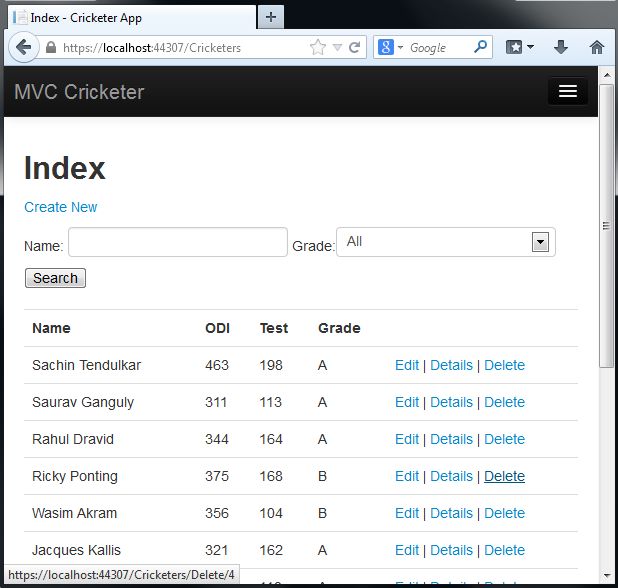Click the Search button
The width and height of the screenshot is (618, 588).
(x=55, y=278)
